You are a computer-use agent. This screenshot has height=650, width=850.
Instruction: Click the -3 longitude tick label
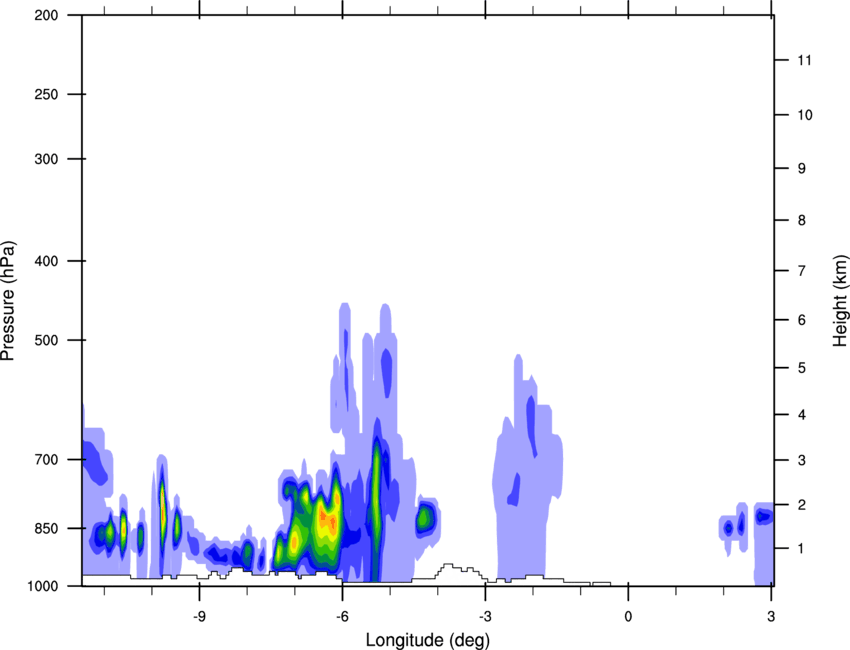click(485, 616)
